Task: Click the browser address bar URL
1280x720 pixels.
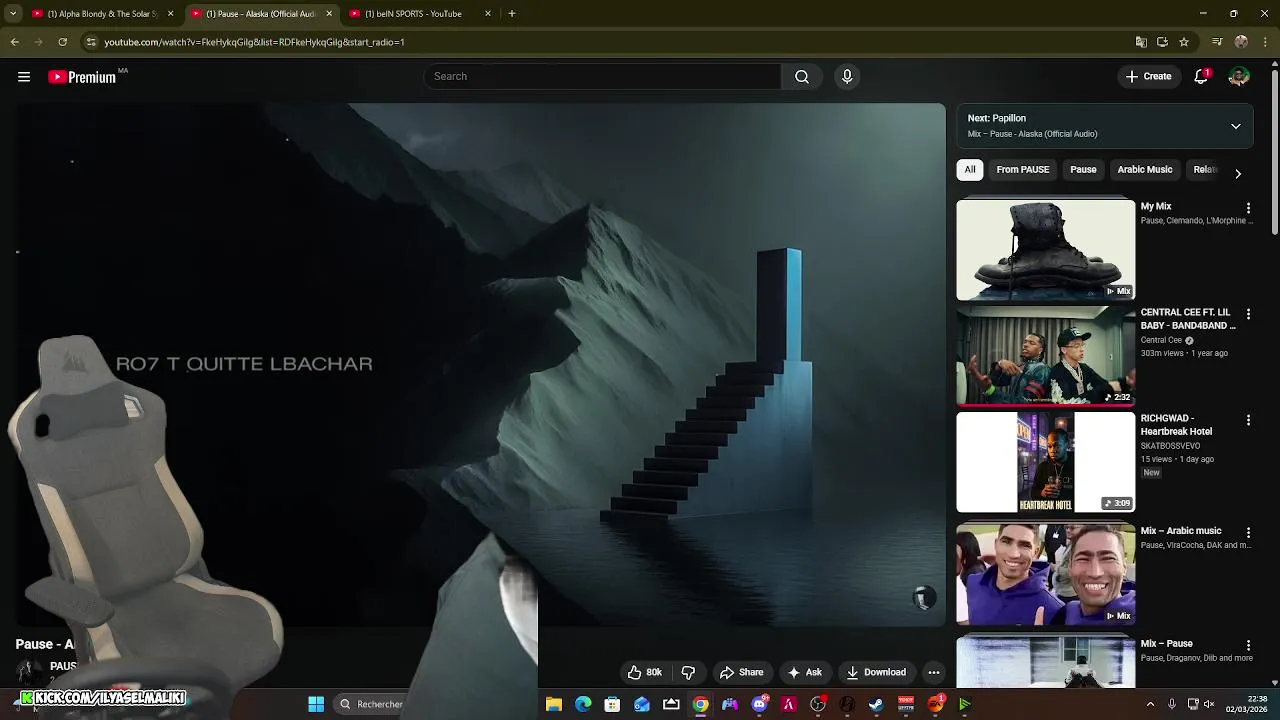Action: (x=254, y=42)
